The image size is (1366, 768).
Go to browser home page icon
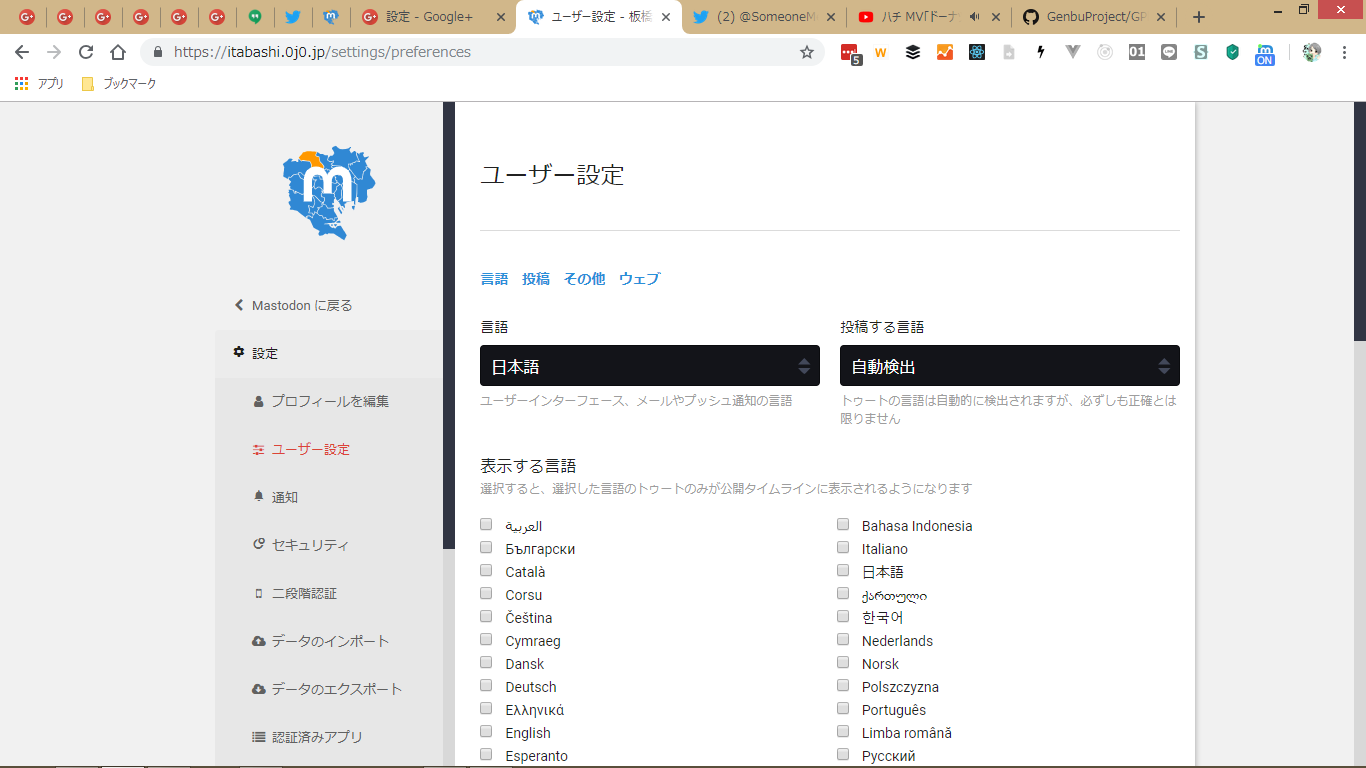pos(118,52)
